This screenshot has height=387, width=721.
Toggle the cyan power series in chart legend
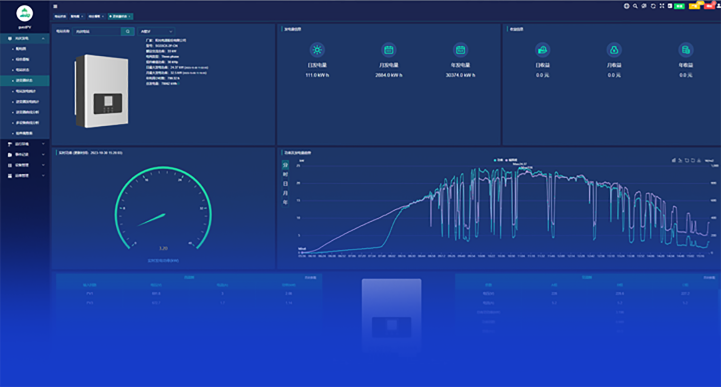pyautogui.click(x=498, y=160)
